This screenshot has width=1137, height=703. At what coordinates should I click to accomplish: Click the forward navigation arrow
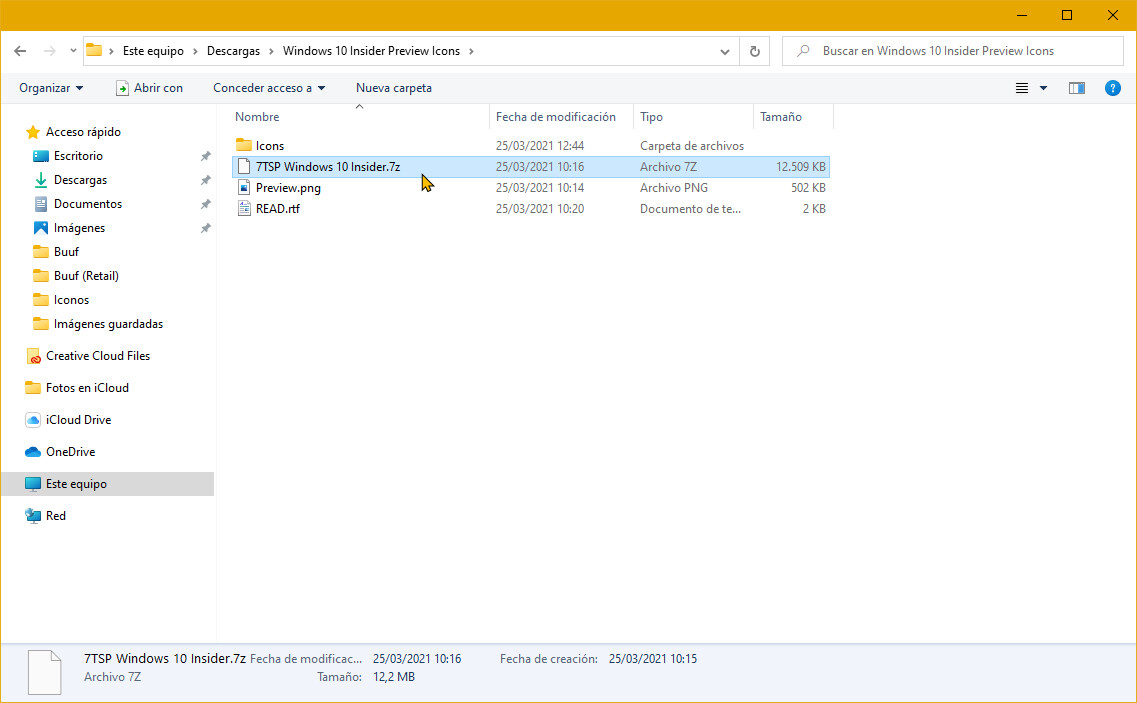click(x=49, y=51)
